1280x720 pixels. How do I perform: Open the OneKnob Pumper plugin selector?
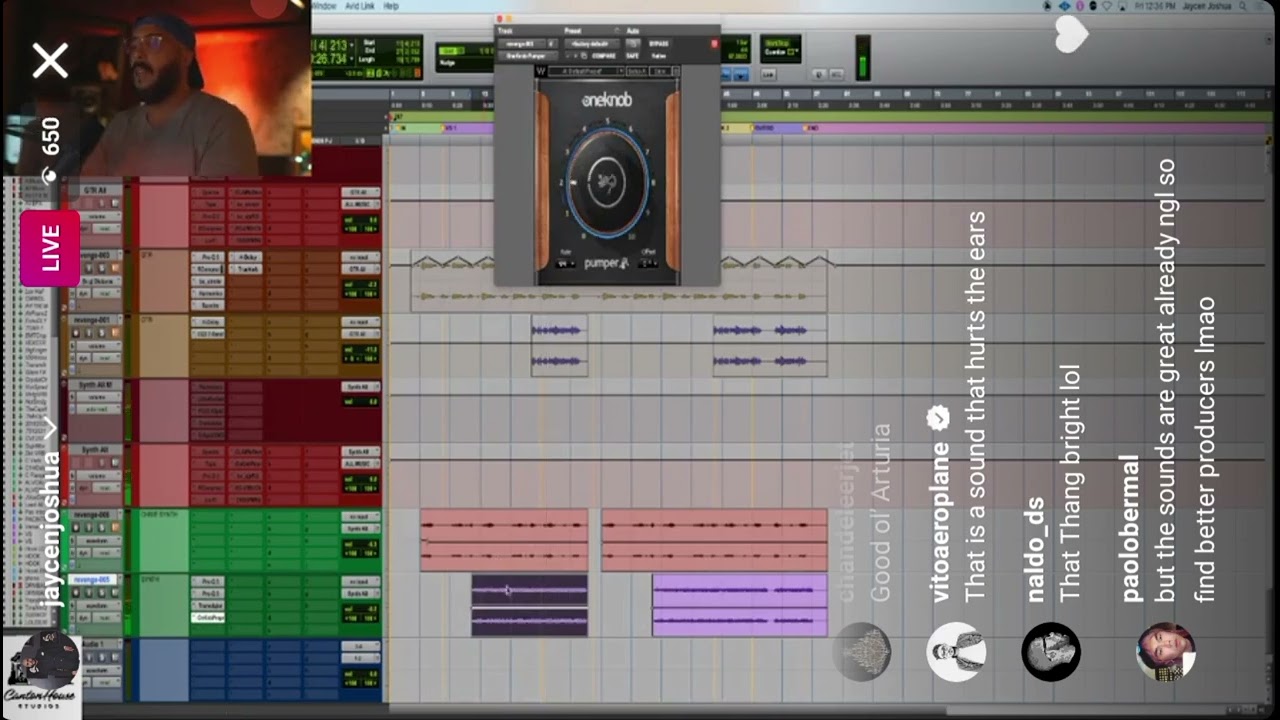click(x=529, y=56)
